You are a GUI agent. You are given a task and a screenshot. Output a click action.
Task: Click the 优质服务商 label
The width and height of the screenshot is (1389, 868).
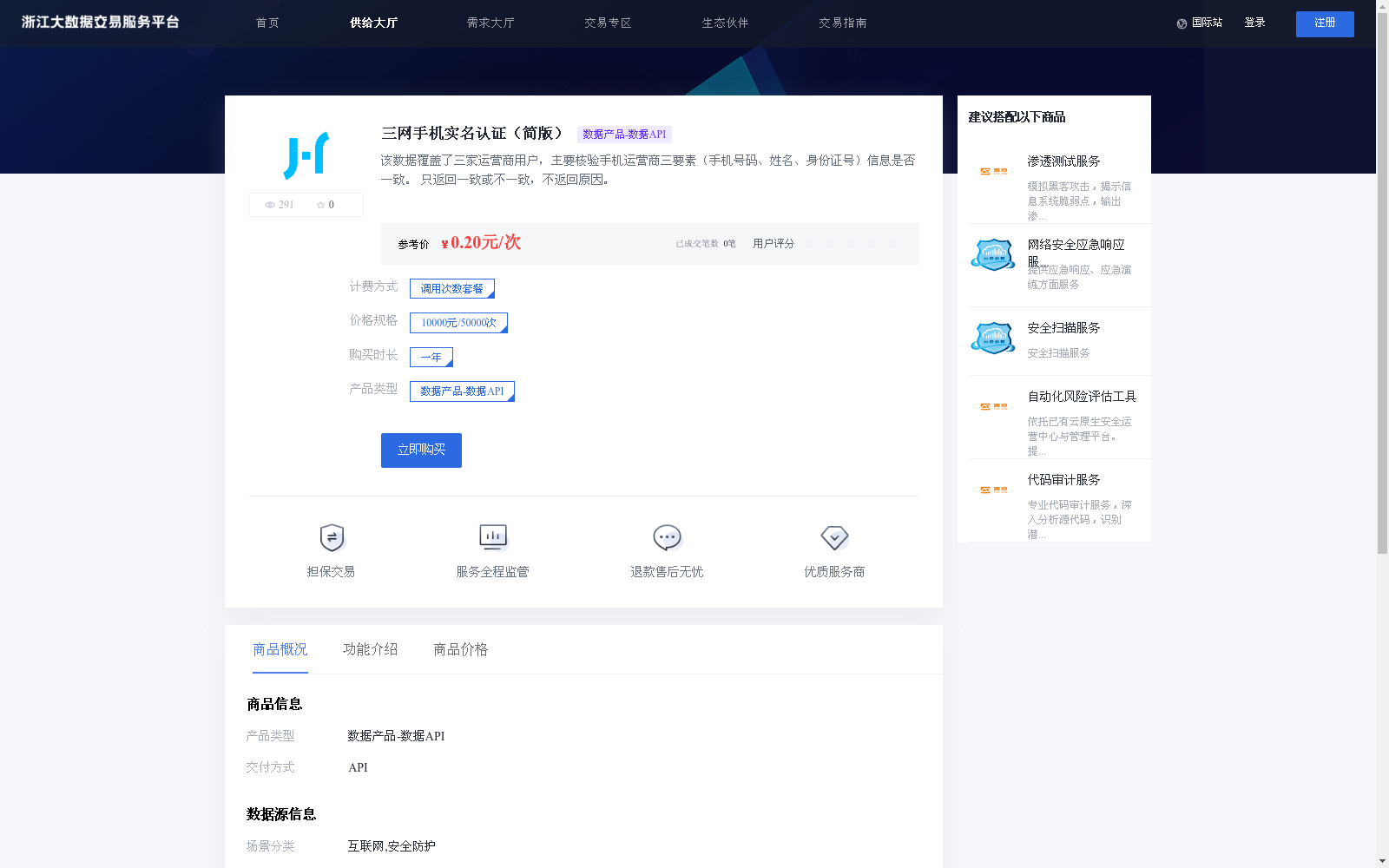click(x=834, y=572)
